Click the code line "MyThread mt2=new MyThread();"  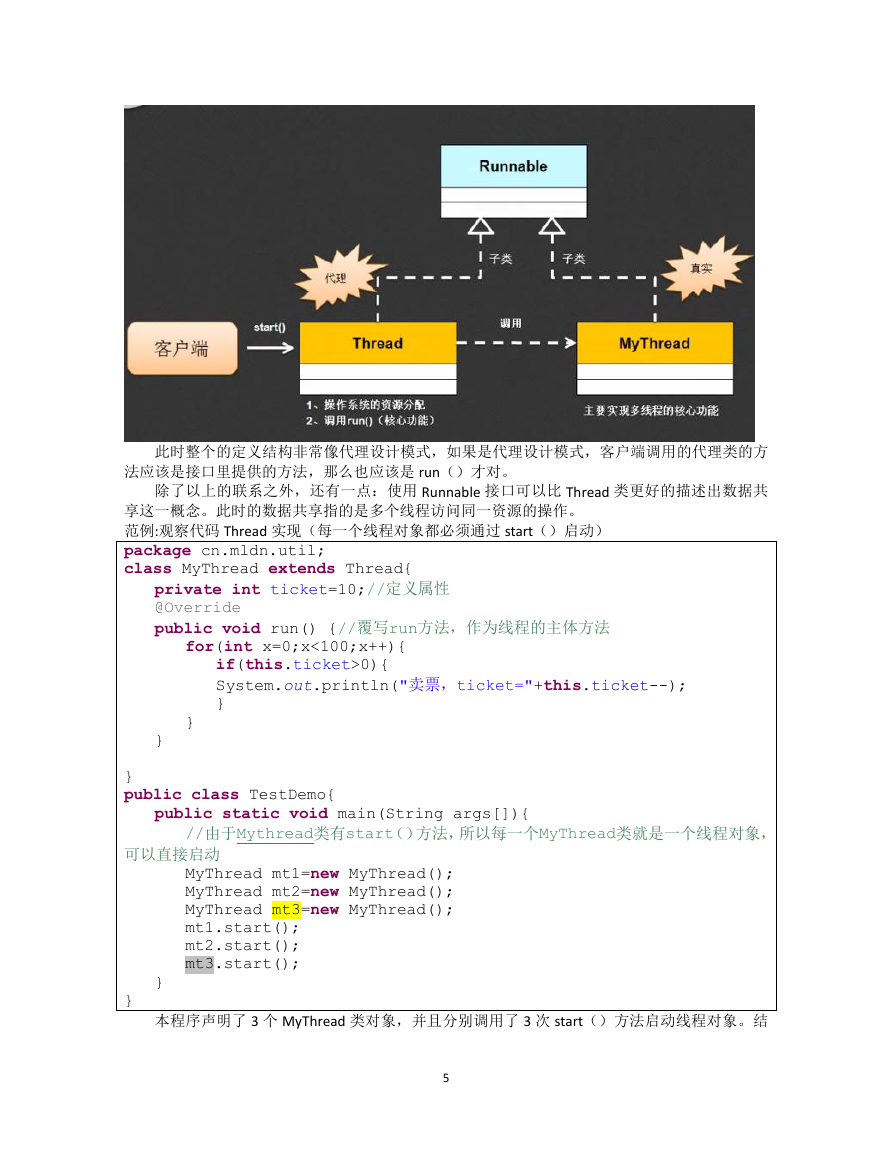(x=319, y=892)
